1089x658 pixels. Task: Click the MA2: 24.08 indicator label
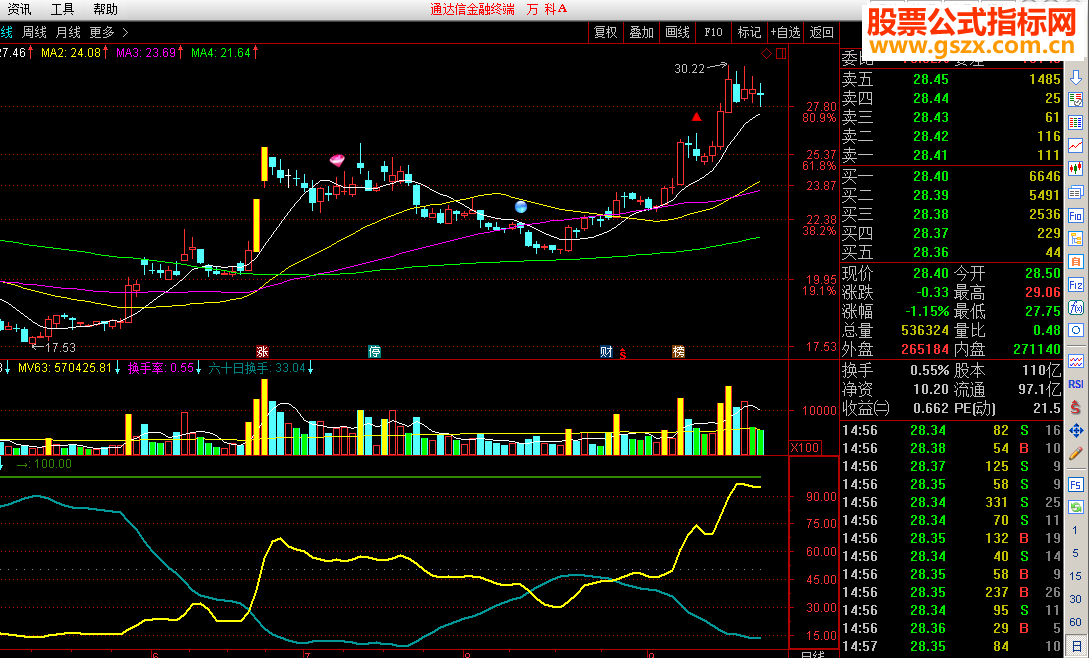[71, 53]
